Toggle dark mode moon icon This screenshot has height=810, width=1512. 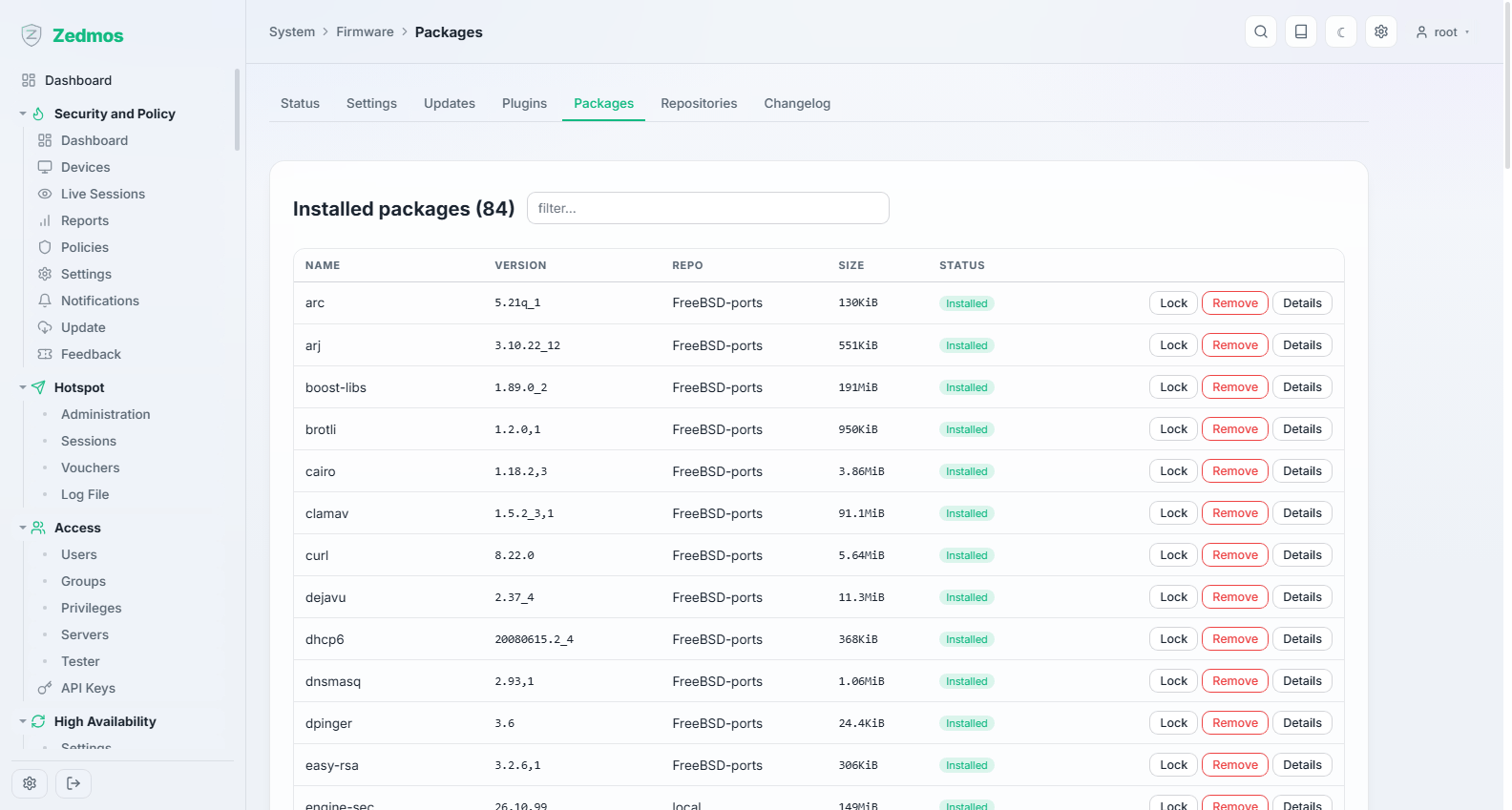click(1341, 31)
